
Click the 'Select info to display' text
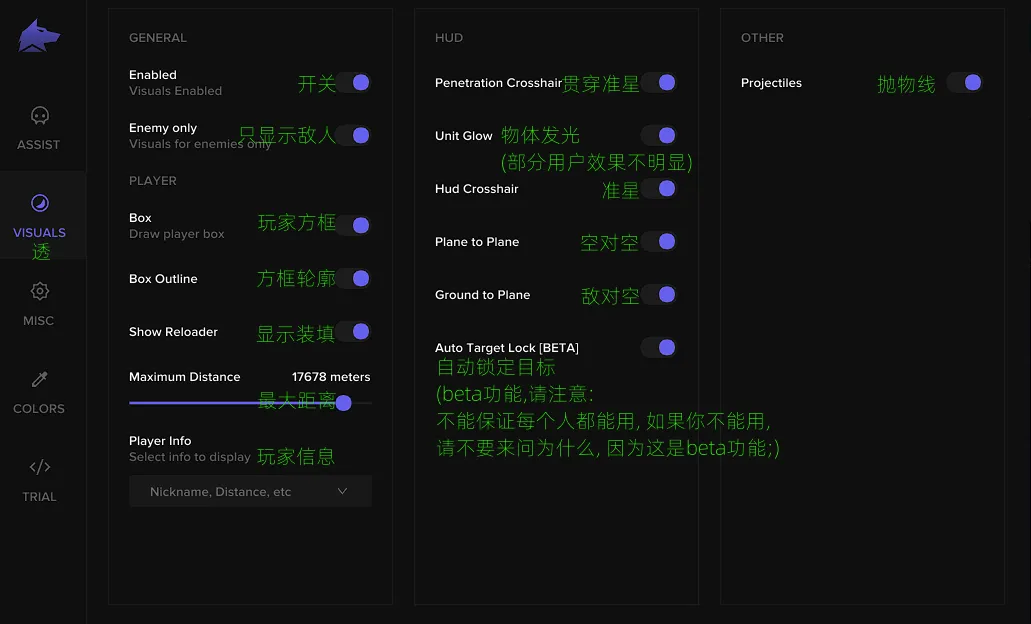click(189, 457)
